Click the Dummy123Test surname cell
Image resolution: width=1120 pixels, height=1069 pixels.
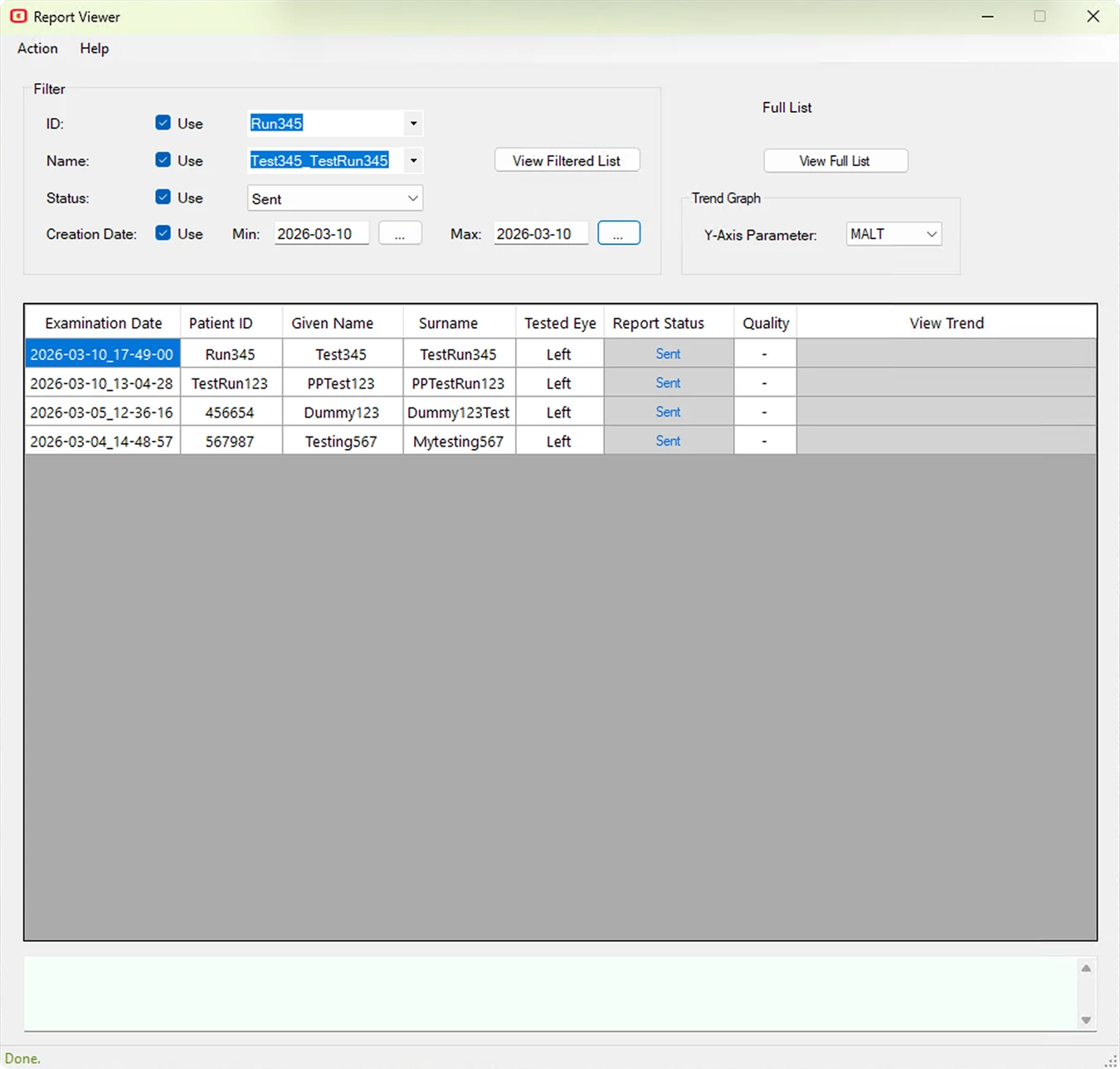coord(459,412)
